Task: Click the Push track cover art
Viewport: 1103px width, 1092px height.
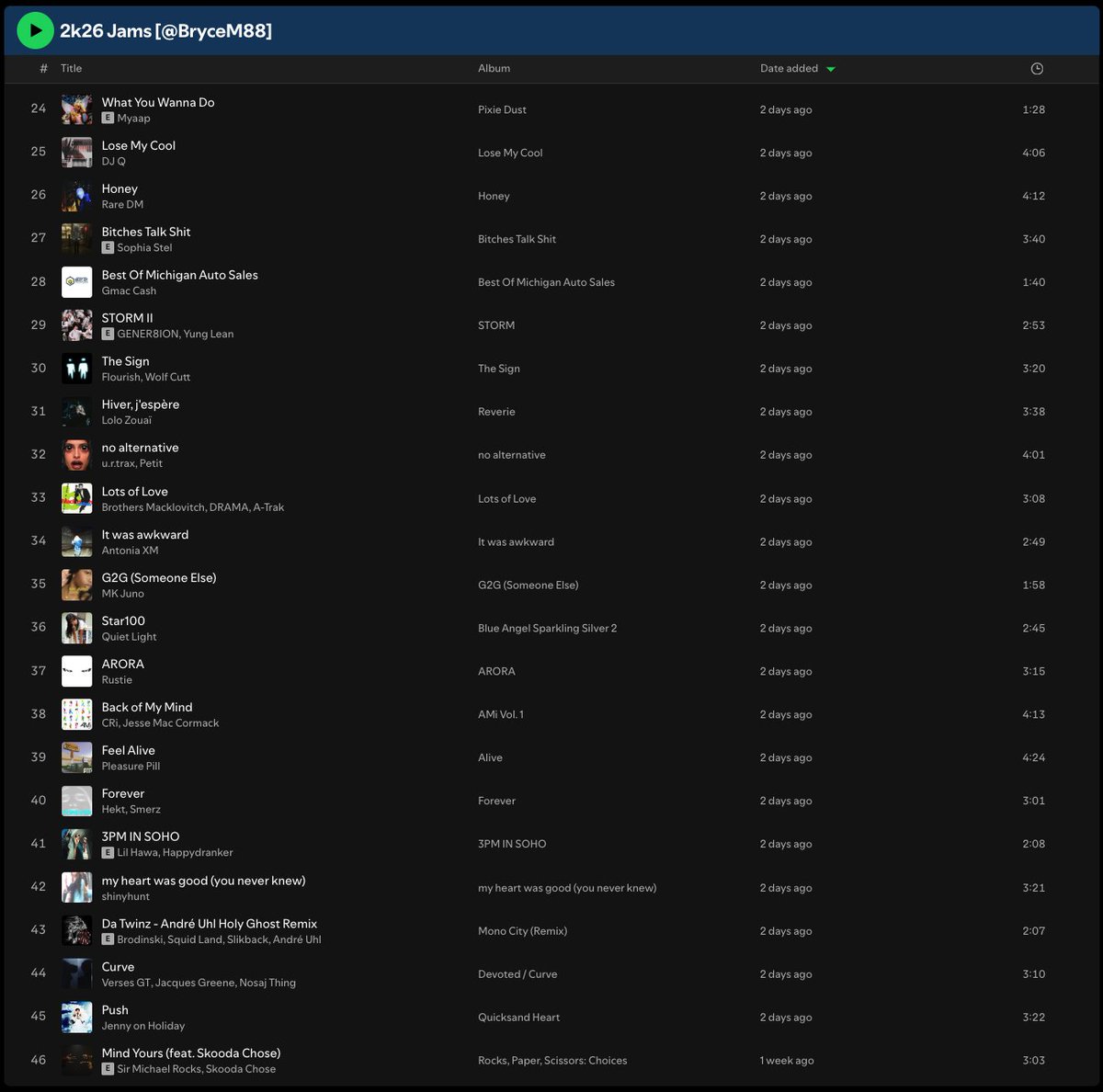Action: tap(76, 1018)
